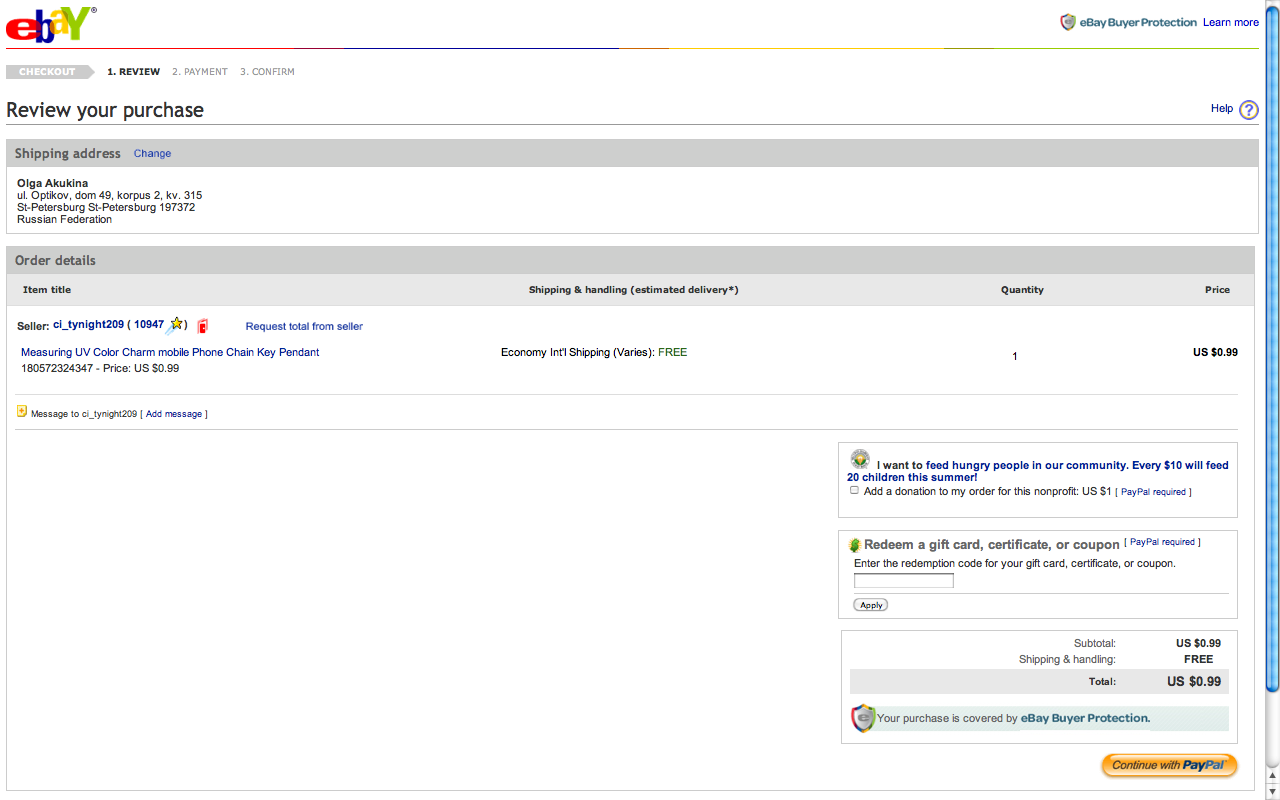Click item number 180572324347 text

click(x=55, y=368)
